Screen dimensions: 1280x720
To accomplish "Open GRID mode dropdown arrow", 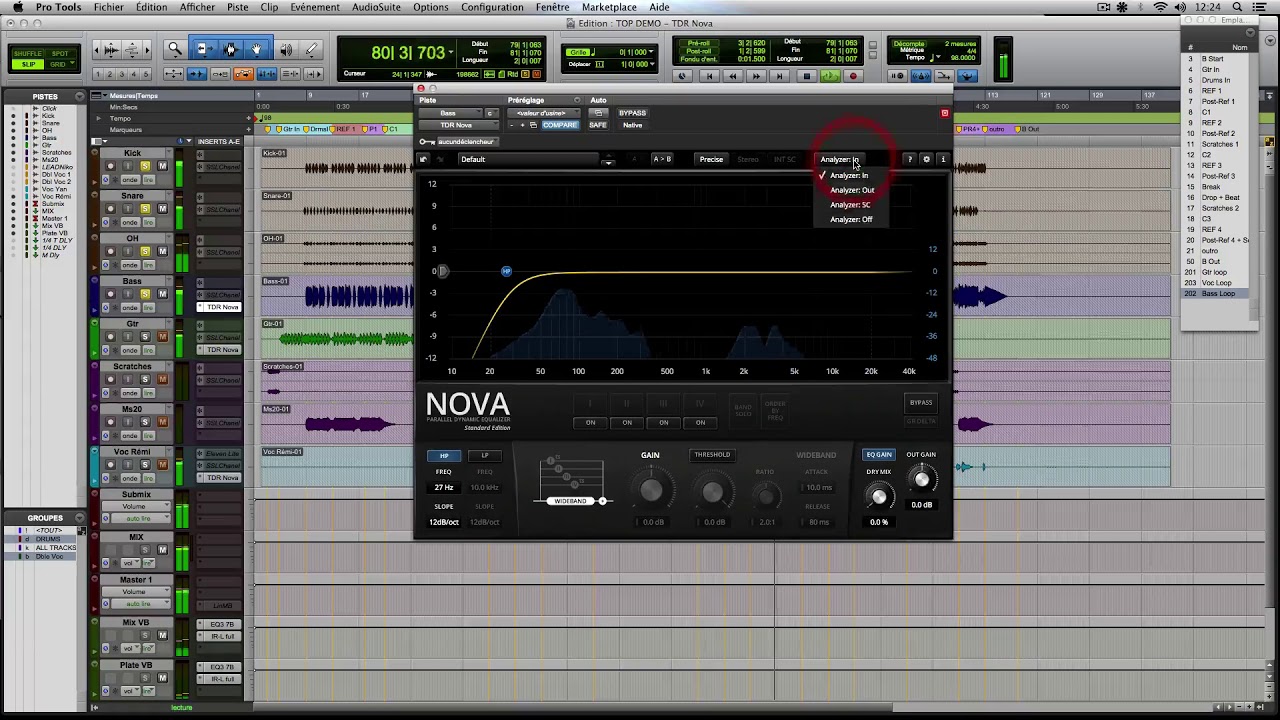I will [72, 65].
